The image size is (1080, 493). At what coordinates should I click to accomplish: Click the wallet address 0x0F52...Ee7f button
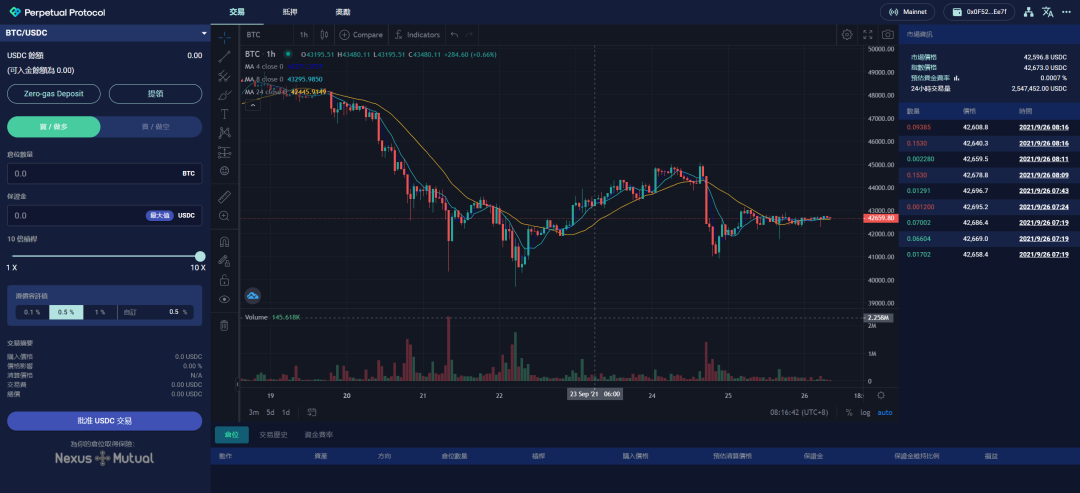(979, 12)
